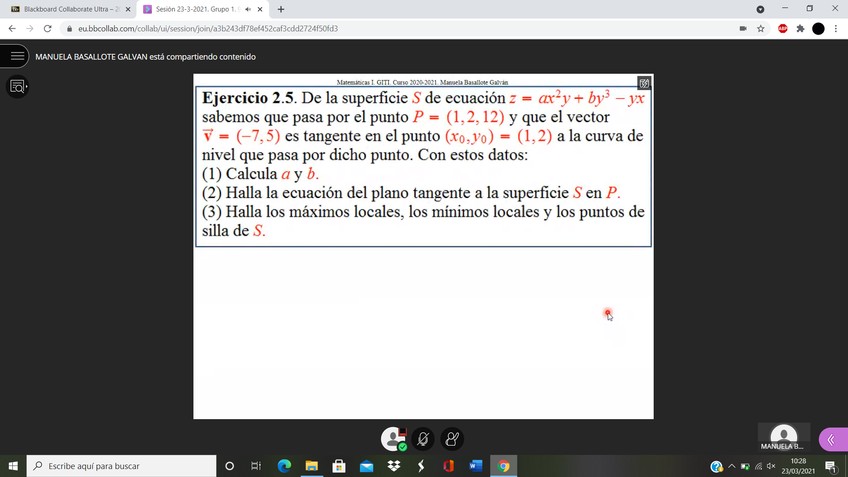Screen dimensions: 848x477
Task: Open Microsoft Word from taskbar
Action: point(475,466)
